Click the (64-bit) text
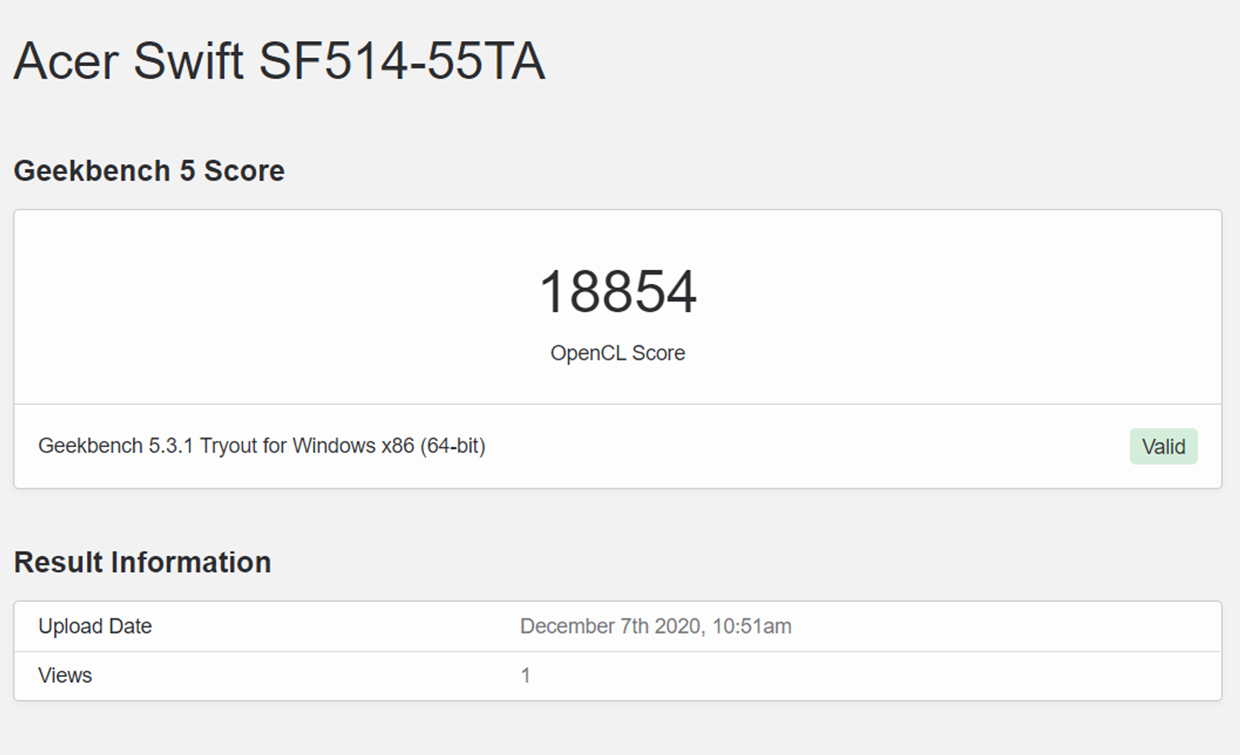This screenshot has width=1240, height=755. coord(453,446)
